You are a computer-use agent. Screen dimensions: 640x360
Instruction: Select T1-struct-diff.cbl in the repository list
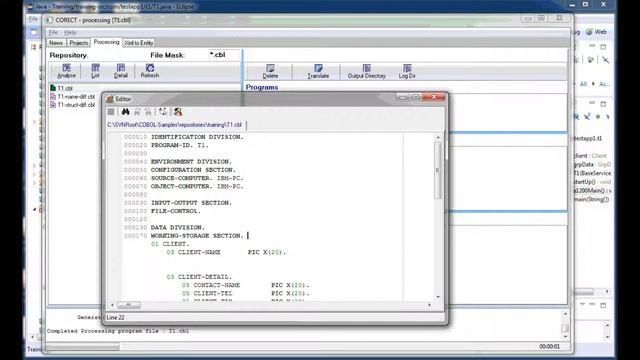(x=72, y=105)
